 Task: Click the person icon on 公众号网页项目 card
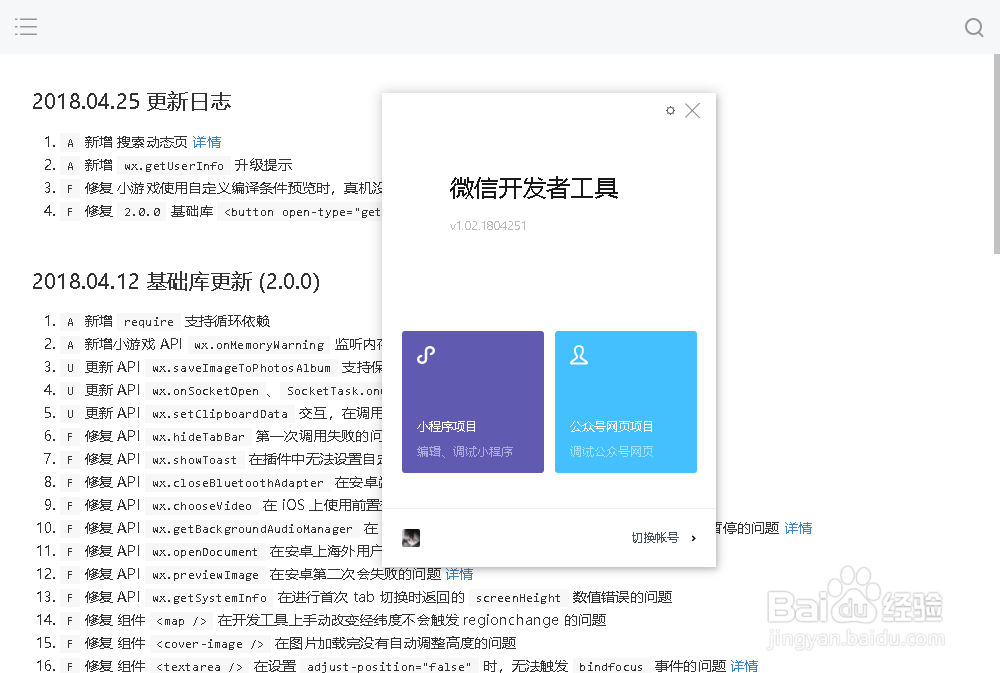coord(579,354)
